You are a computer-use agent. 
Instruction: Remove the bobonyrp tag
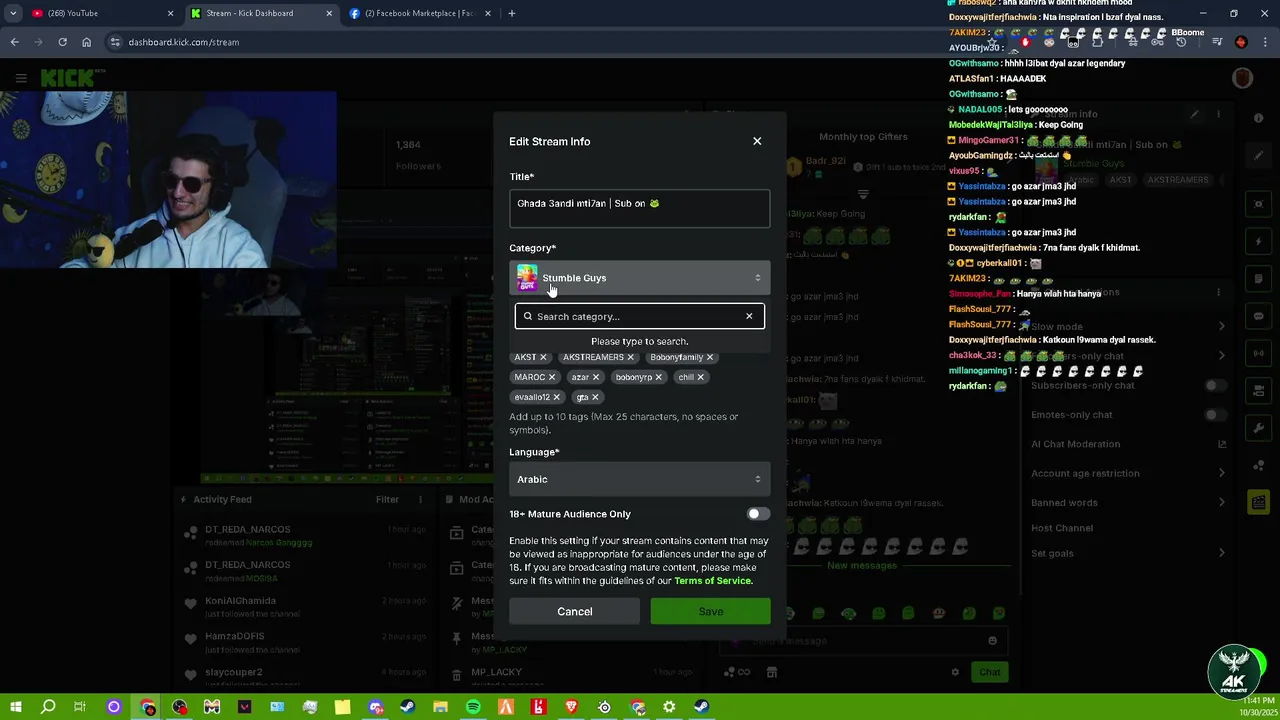point(658,377)
